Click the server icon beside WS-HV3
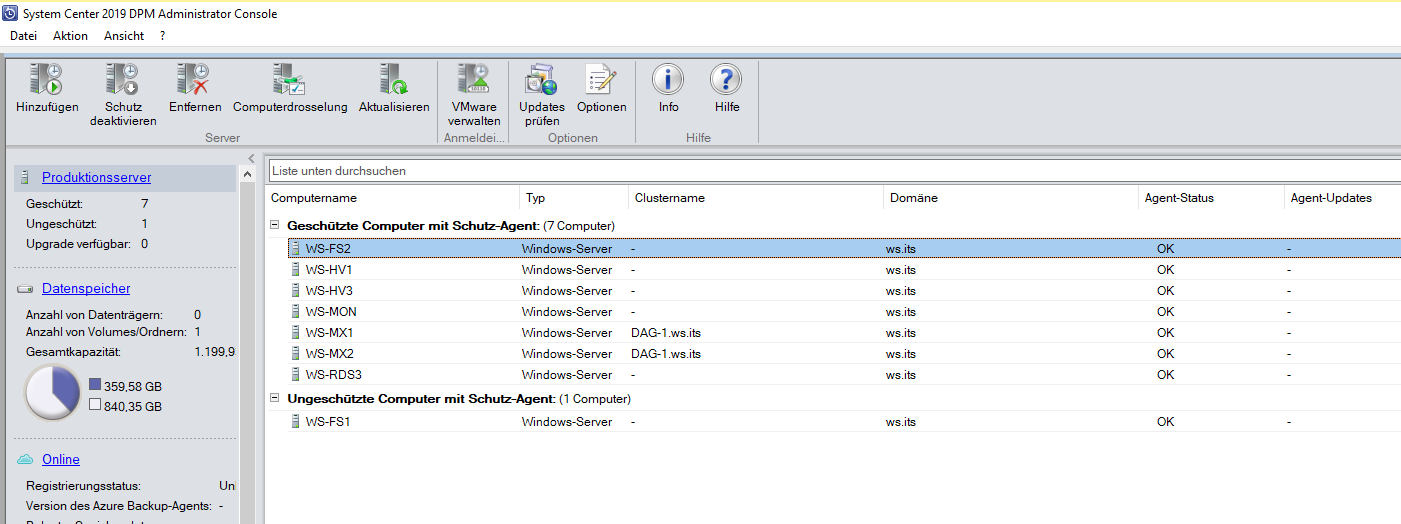1401x524 pixels. pyautogui.click(x=295, y=290)
